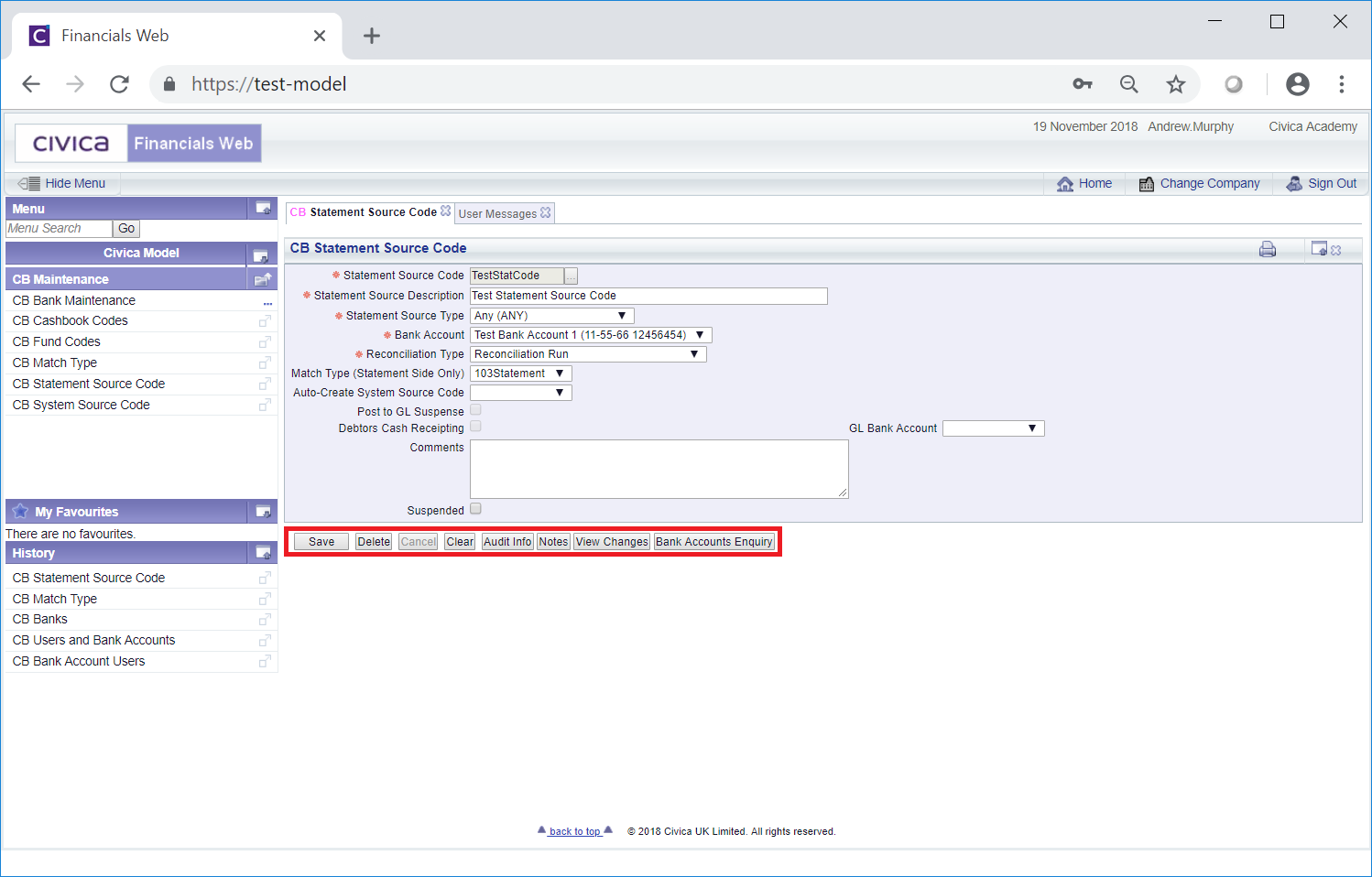Click the Home link
Screen dimensions: 1372x877
[1084, 183]
